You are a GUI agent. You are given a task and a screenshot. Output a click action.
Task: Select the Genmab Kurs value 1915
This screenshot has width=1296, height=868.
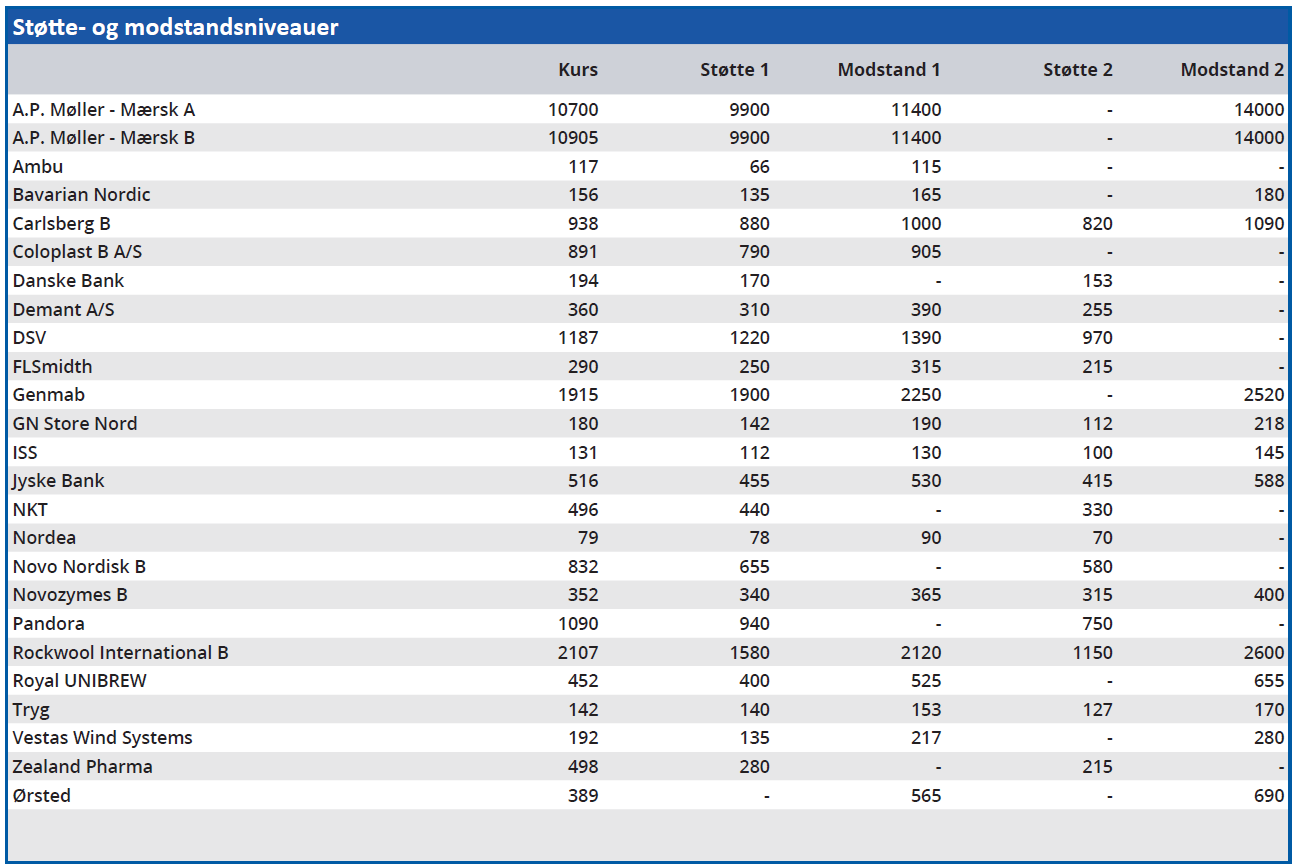(576, 395)
